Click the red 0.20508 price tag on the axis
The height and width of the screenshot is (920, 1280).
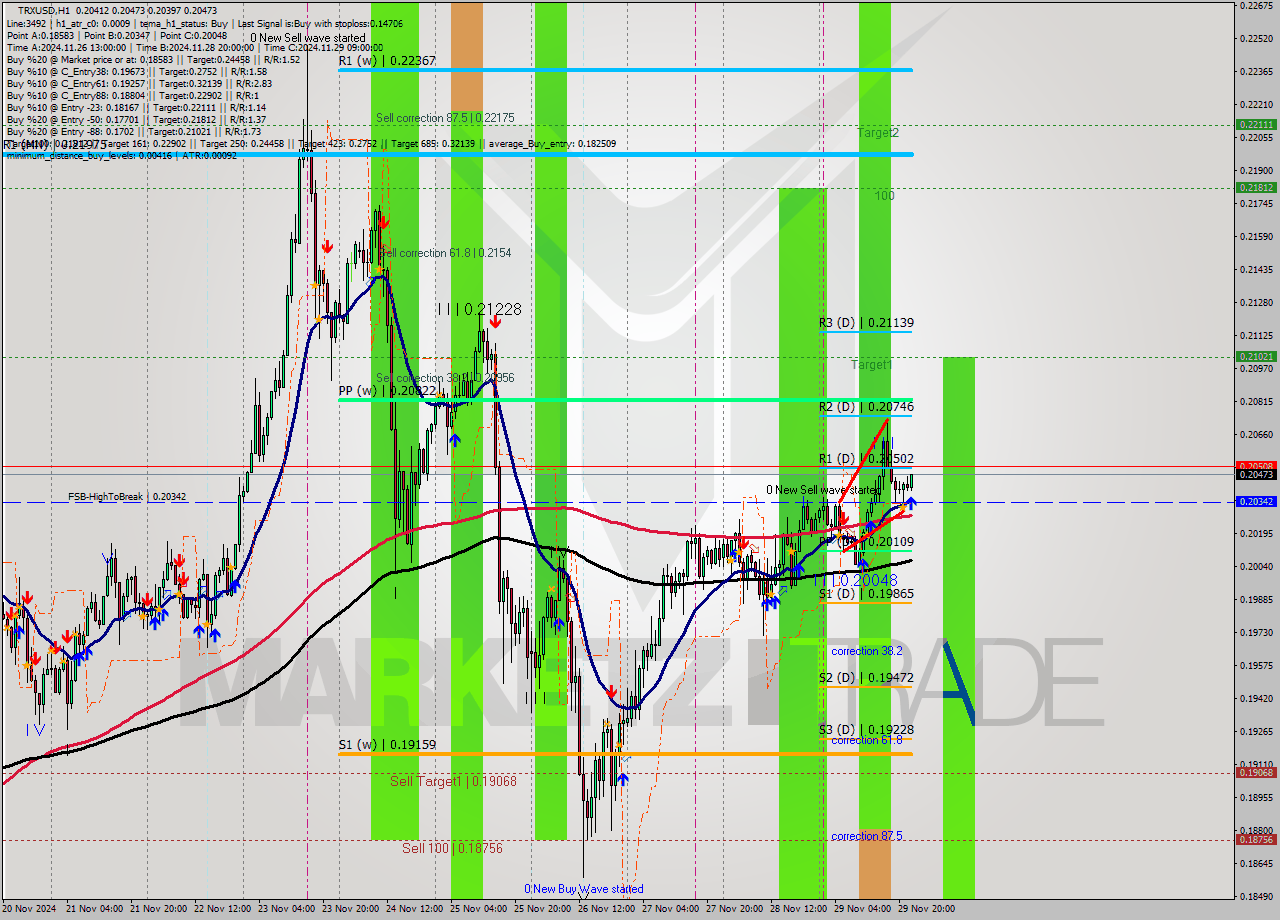coord(1258,465)
